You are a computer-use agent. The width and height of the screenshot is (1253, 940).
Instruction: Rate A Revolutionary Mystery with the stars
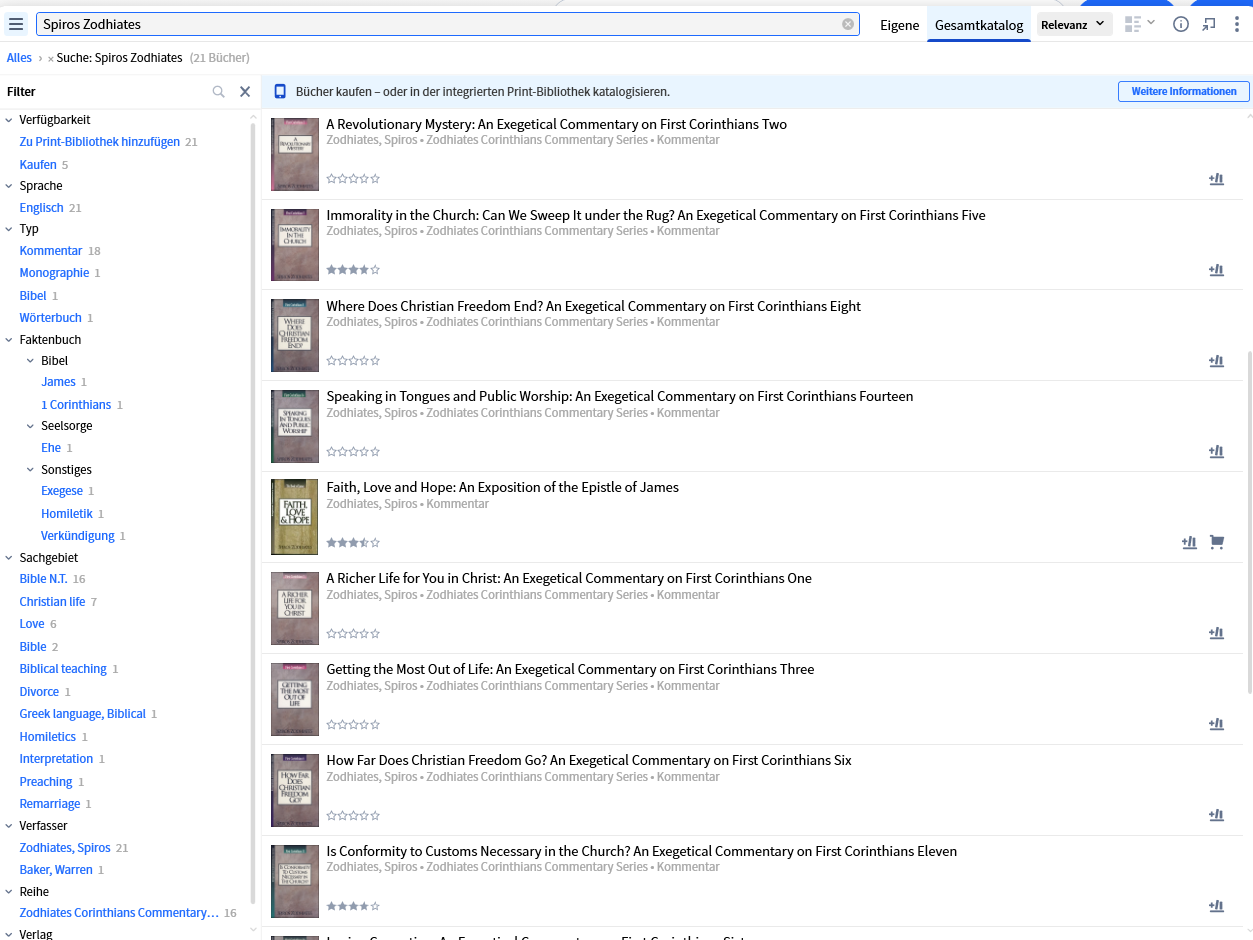click(x=353, y=179)
